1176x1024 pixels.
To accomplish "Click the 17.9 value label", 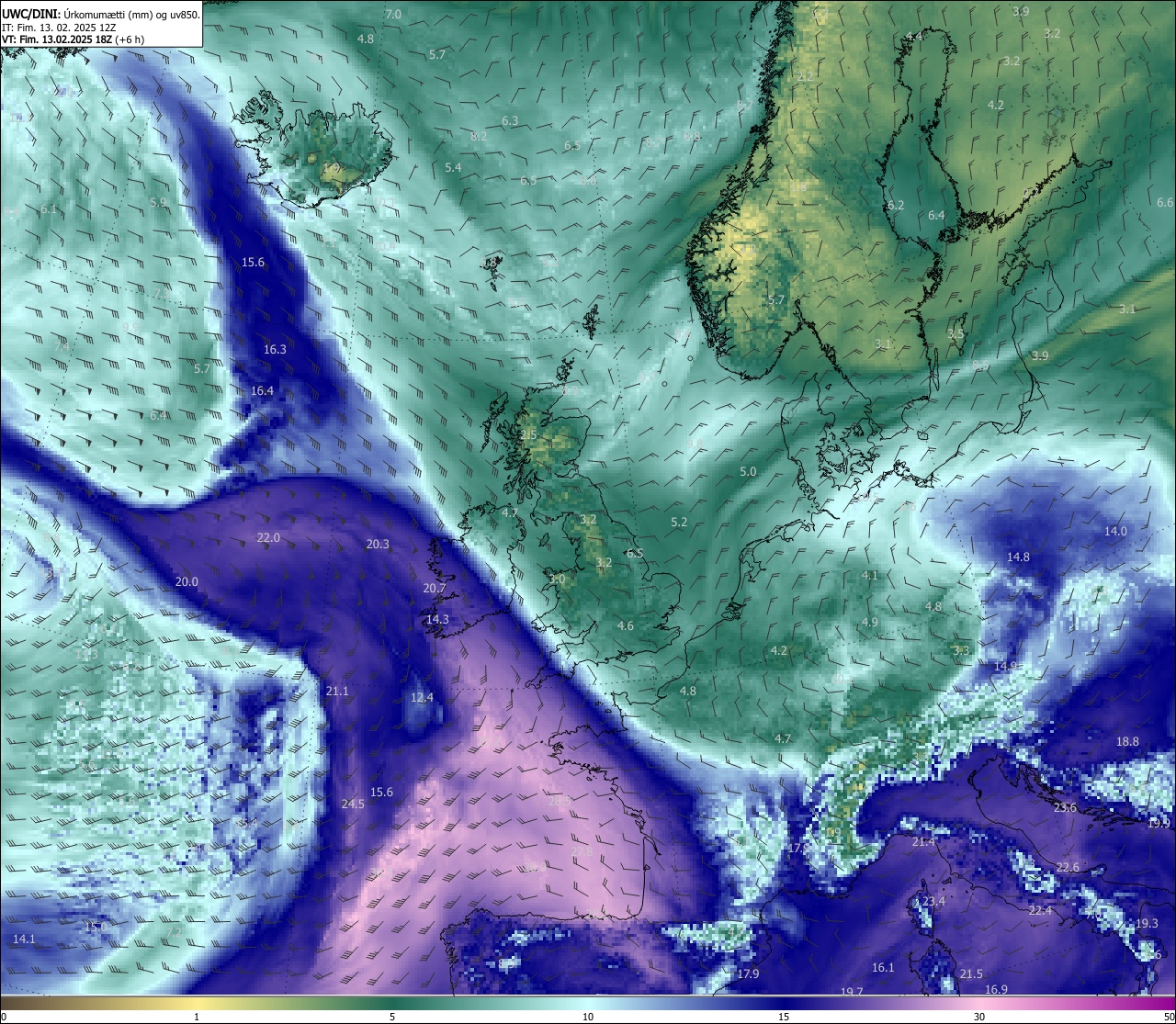I will pyautogui.click(x=748, y=973).
